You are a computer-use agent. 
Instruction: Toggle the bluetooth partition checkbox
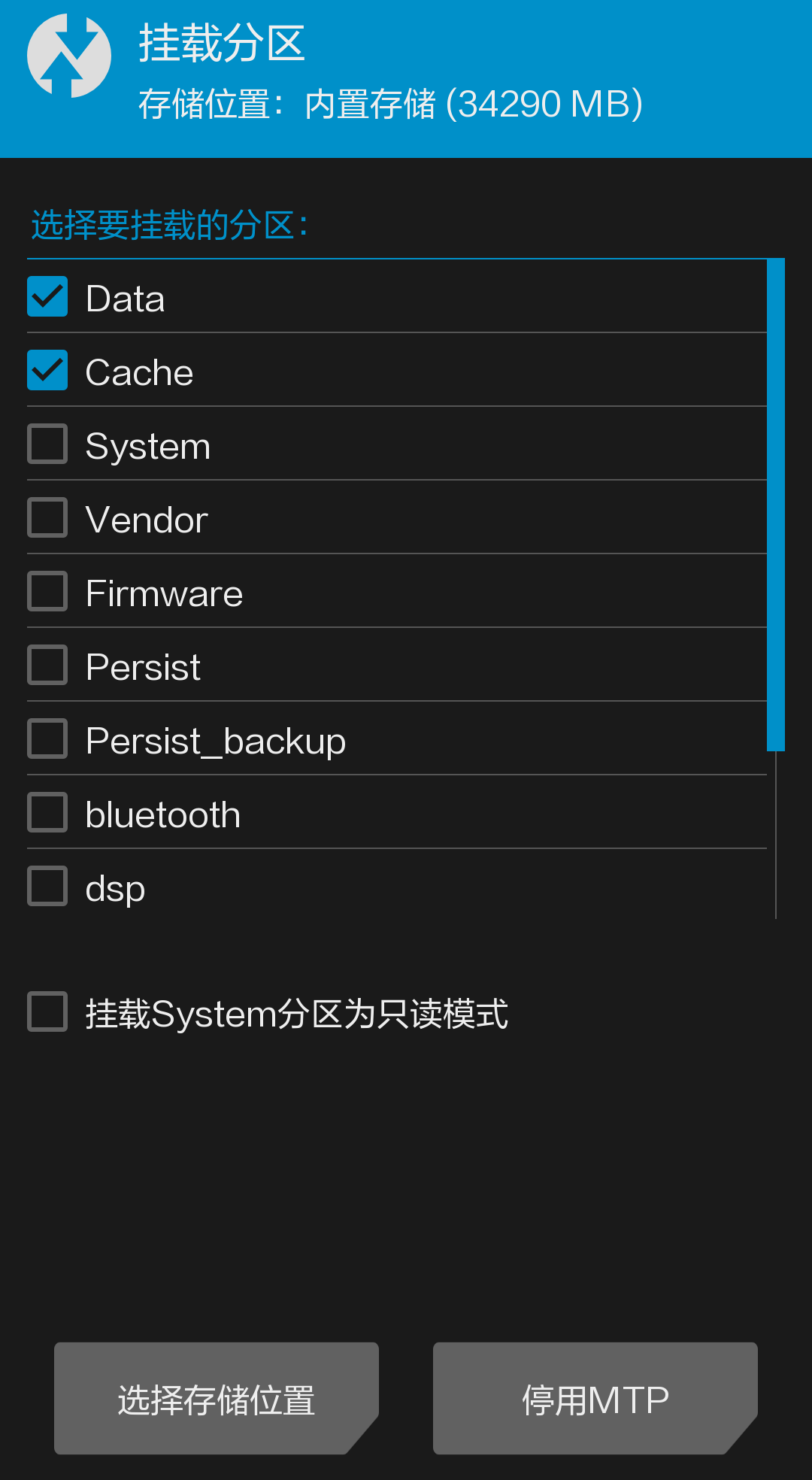(47, 812)
